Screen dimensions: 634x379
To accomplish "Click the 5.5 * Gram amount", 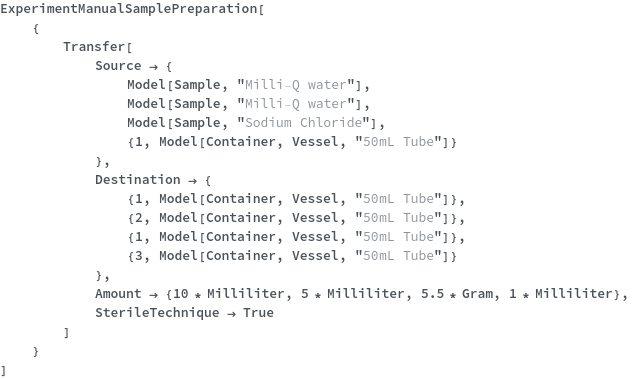I will click(x=456, y=294).
